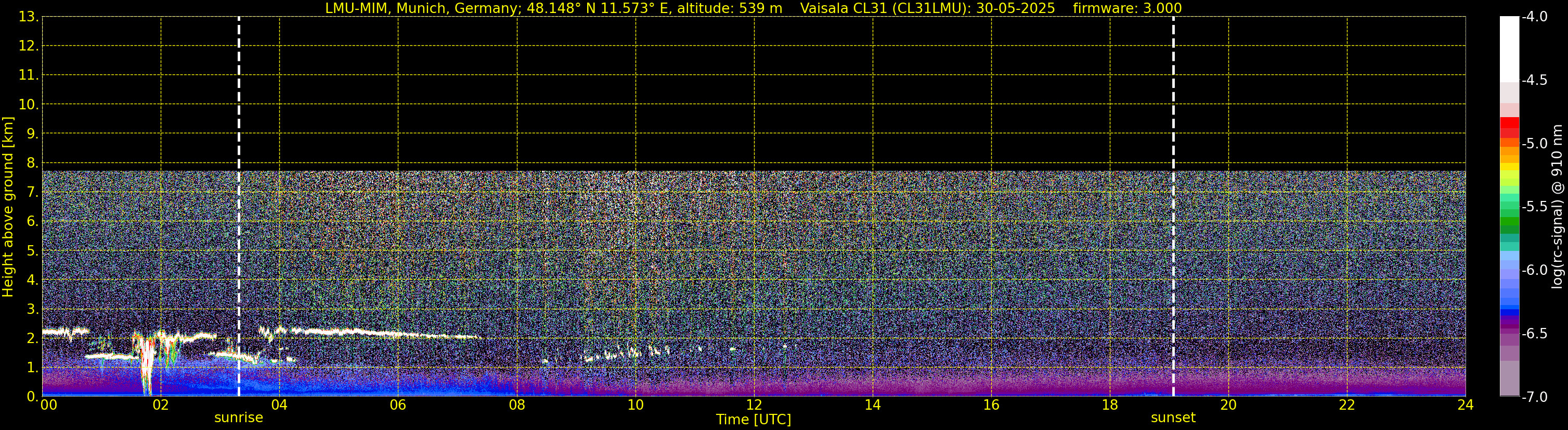Click the -5.0 colorbar tick label
Image resolution: width=1568 pixels, height=430 pixels.
(1534, 144)
